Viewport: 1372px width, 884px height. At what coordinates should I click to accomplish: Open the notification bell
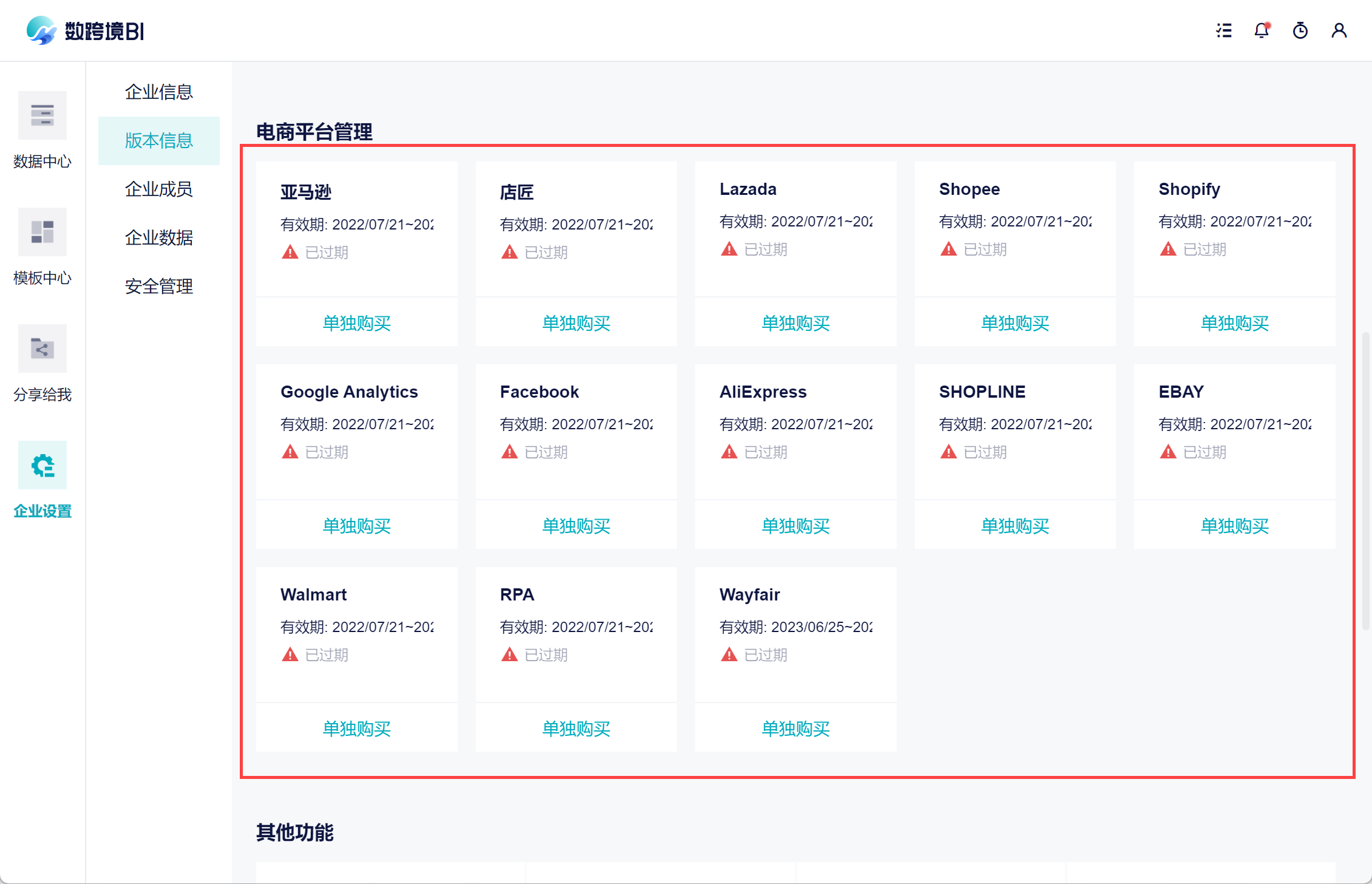click(1262, 30)
